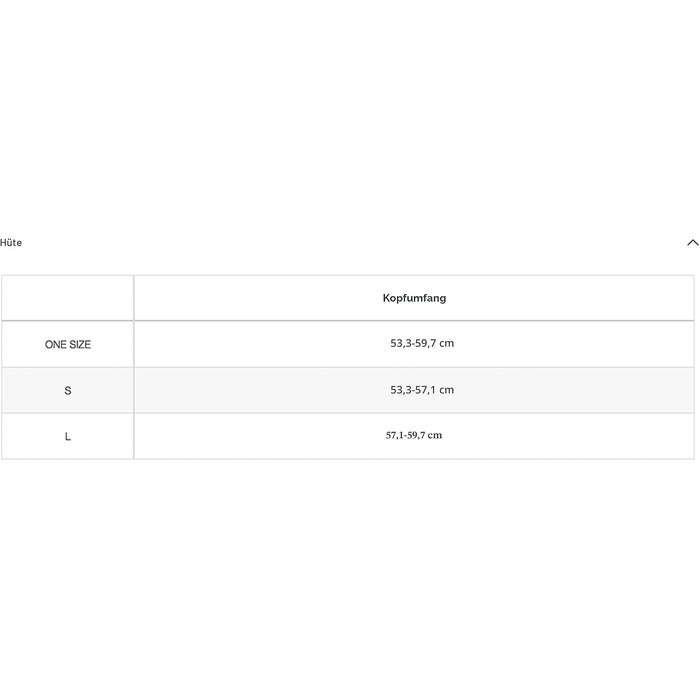This screenshot has height=700, width=700.
Task: Click the 53,3-59,7 cm measurement
Action: point(422,343)
